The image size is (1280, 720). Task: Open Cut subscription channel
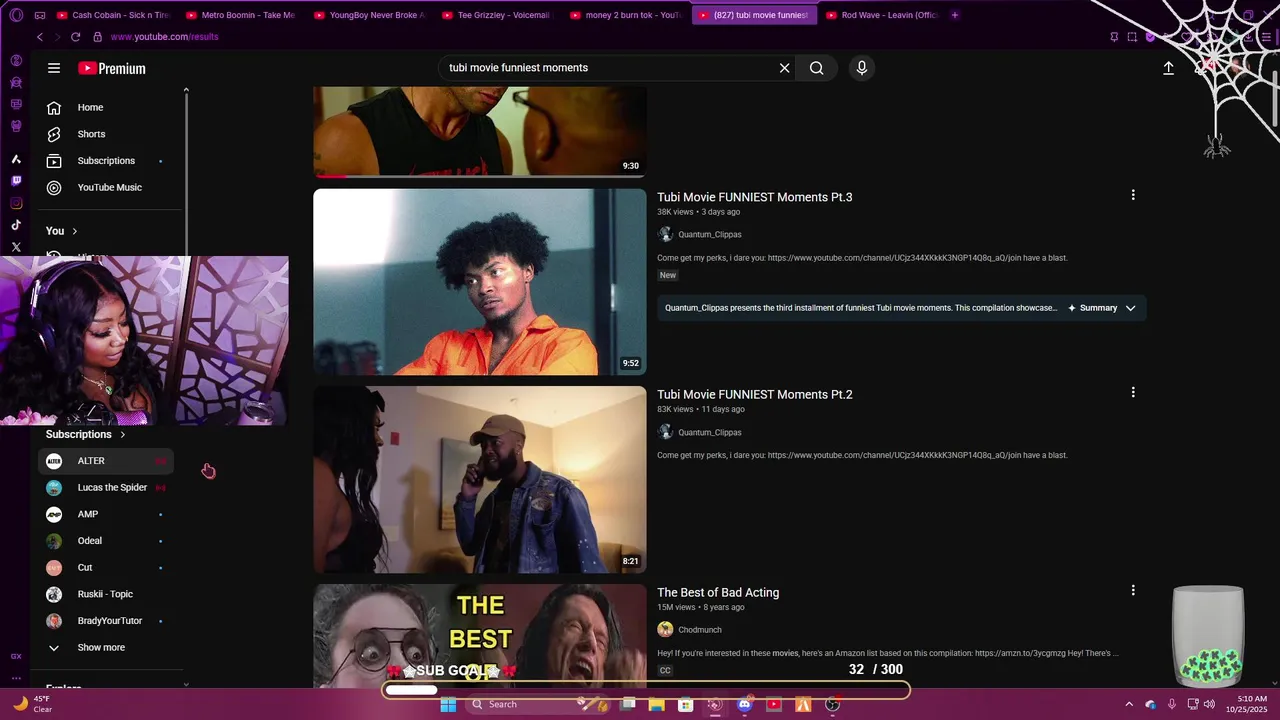[x=106, y=567]
